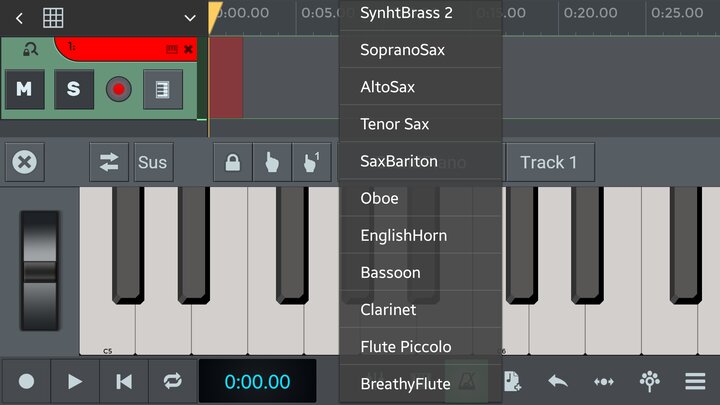Go back with the left arrow icon

[x=19, y=18]
